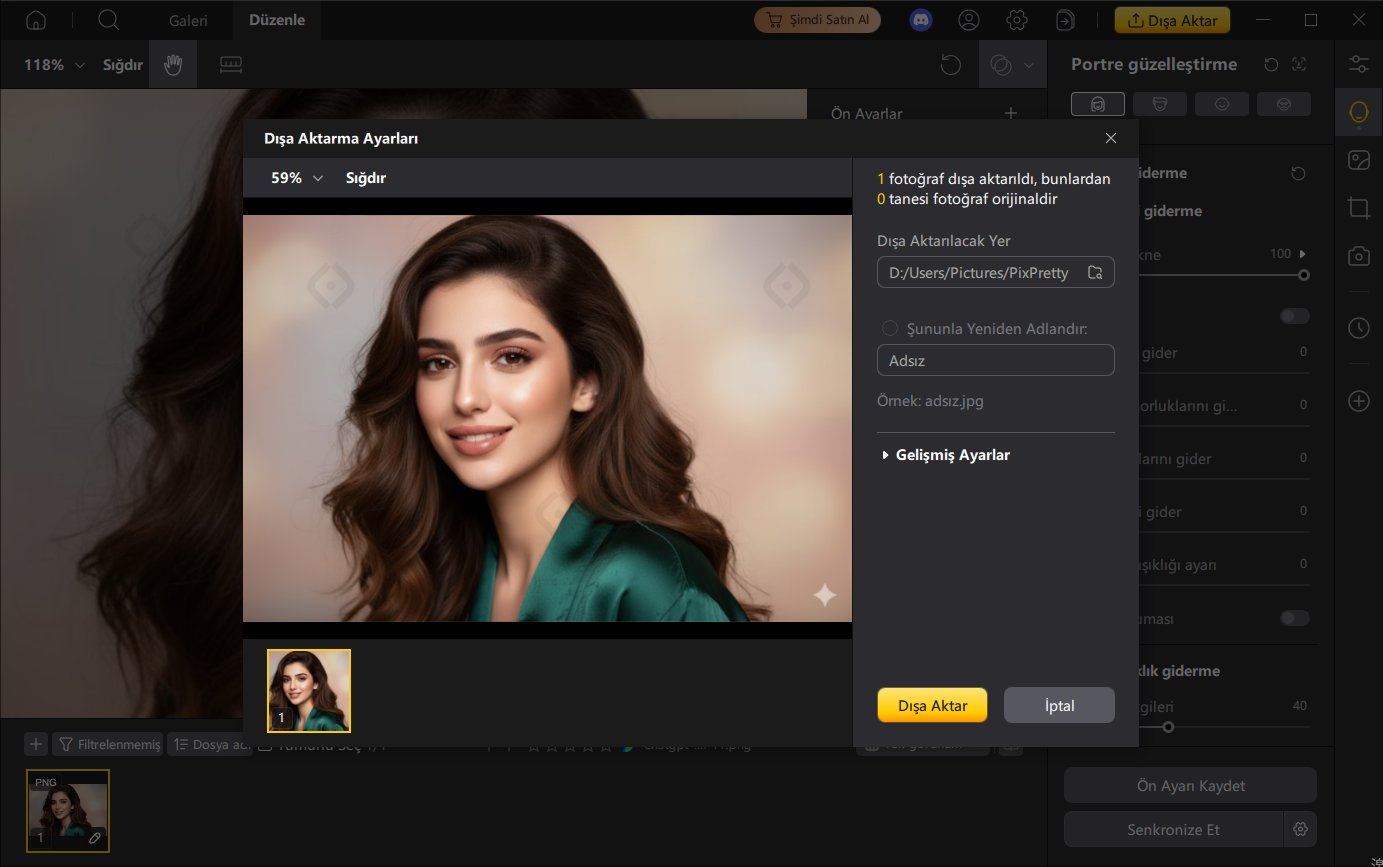
Task: Open the history clock icon in sidebar
Action: click(1358, 328)
